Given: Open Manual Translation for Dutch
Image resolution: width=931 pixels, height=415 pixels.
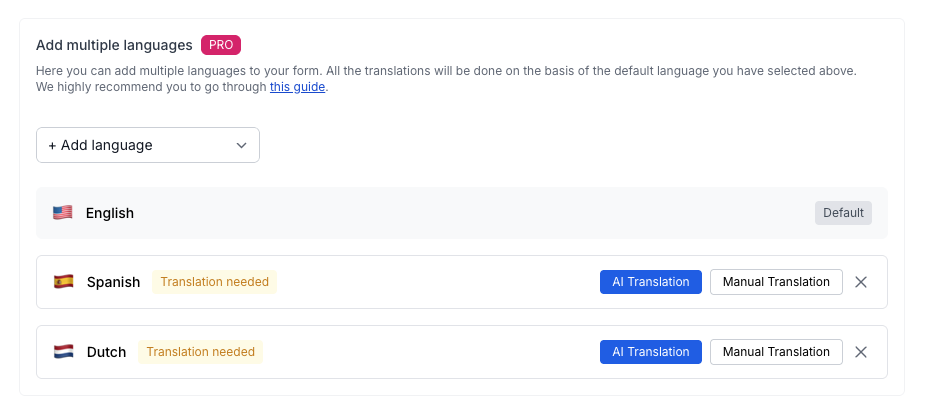Looking at the screenshot, I should point(776,352).
